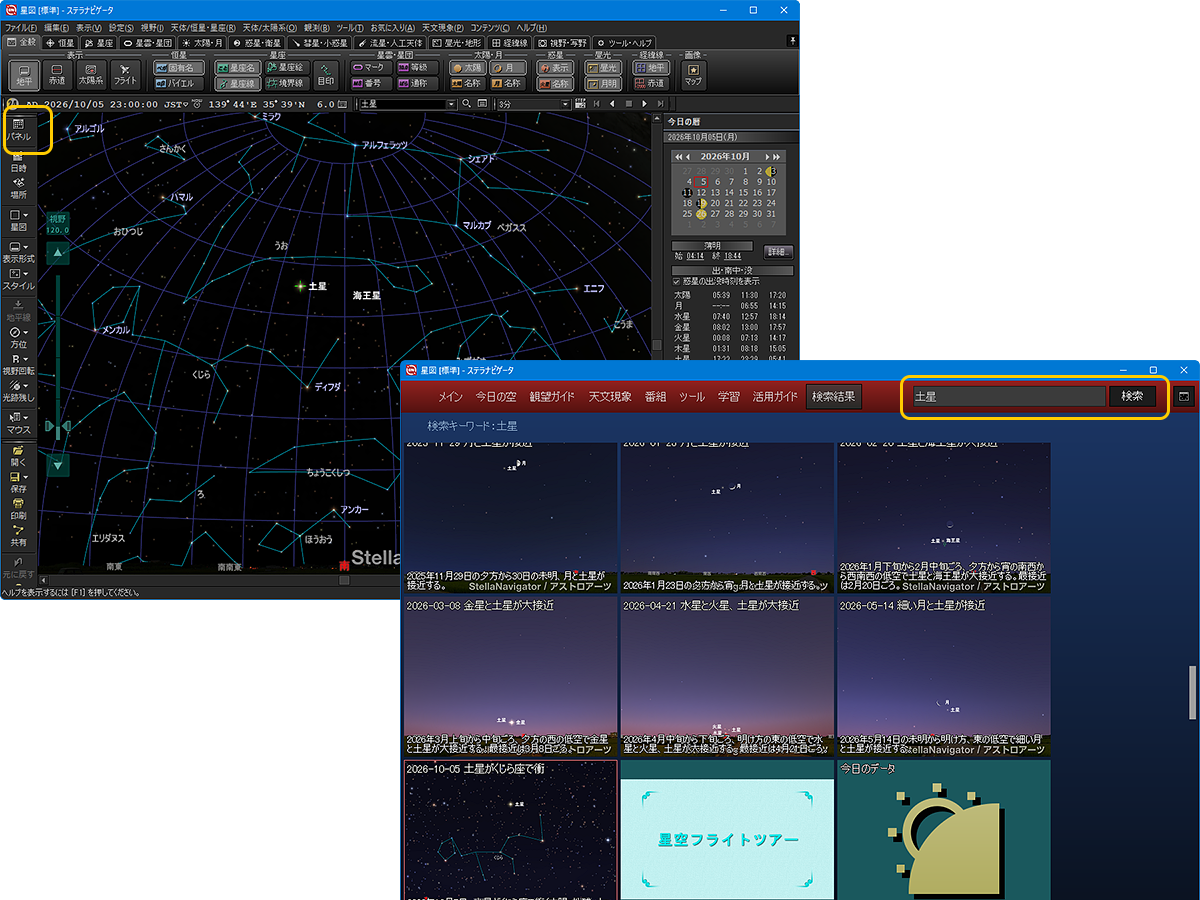Click the 太陽系 solar system view icon
1200x900 pixels.
[x=91, y=75]
